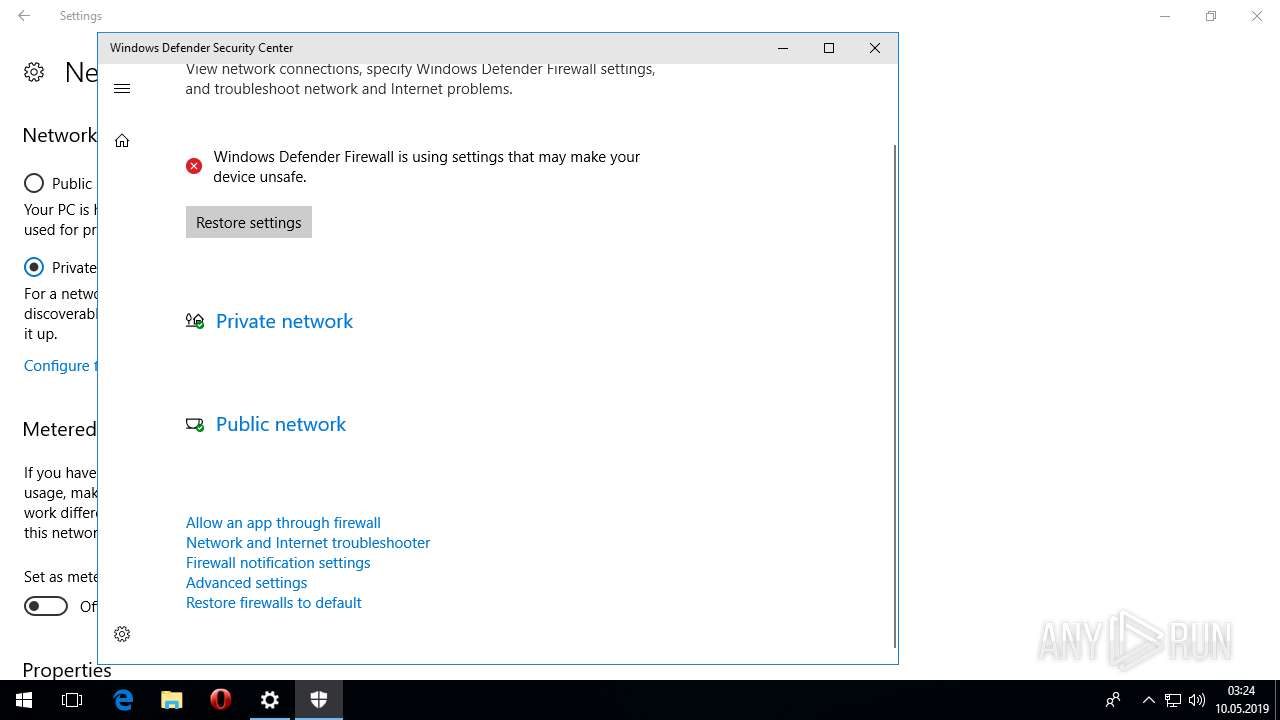
Task: Minimize the Defender Security Center window
Action: click(783, 48)
